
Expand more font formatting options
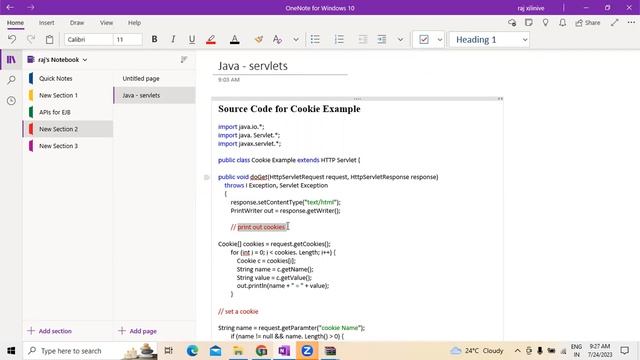[x=296, y=40]
